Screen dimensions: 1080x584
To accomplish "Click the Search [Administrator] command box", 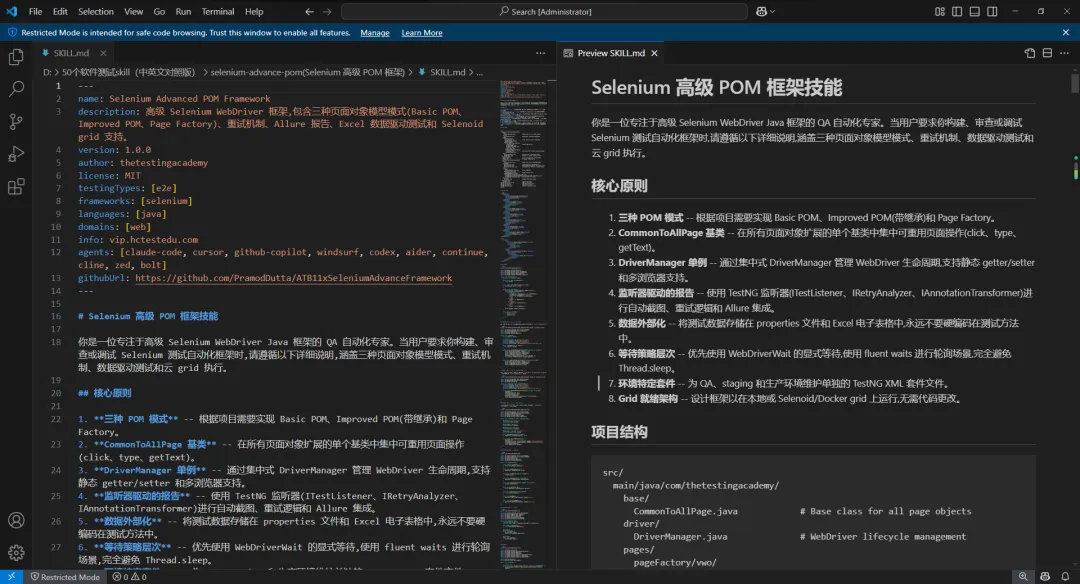I will coord(544,12).
